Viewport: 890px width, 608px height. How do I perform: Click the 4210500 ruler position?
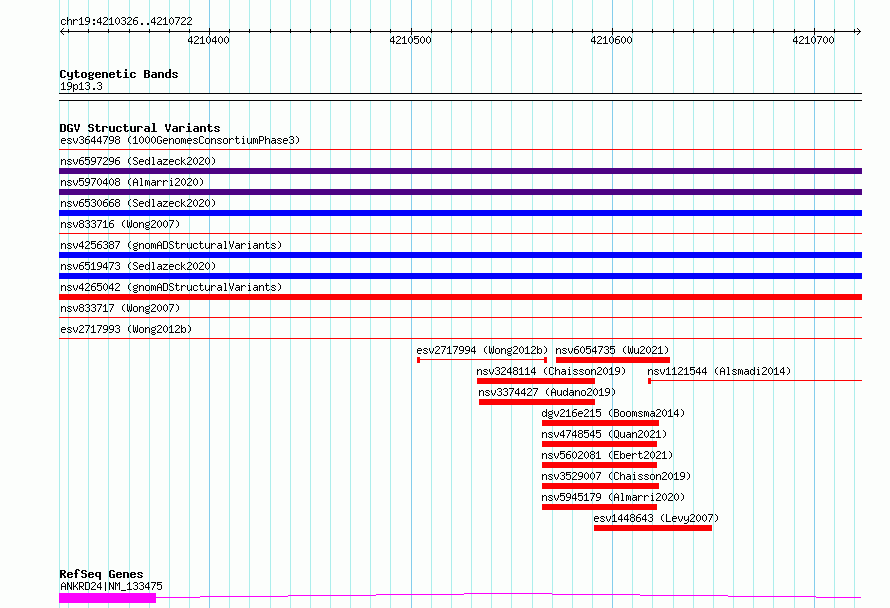[x=410, y=40]
